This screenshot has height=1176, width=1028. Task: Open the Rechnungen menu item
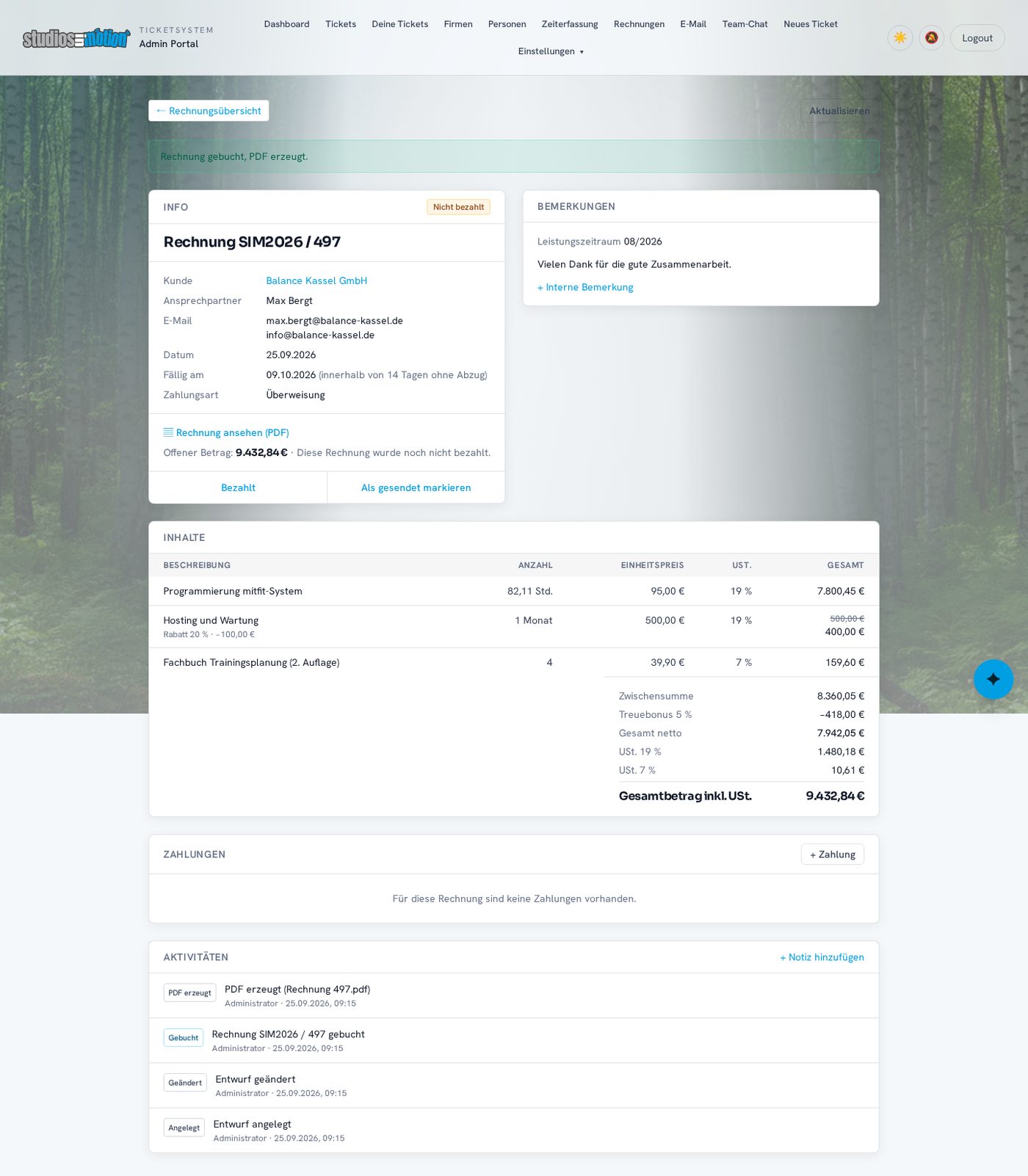tap(639, 24)
